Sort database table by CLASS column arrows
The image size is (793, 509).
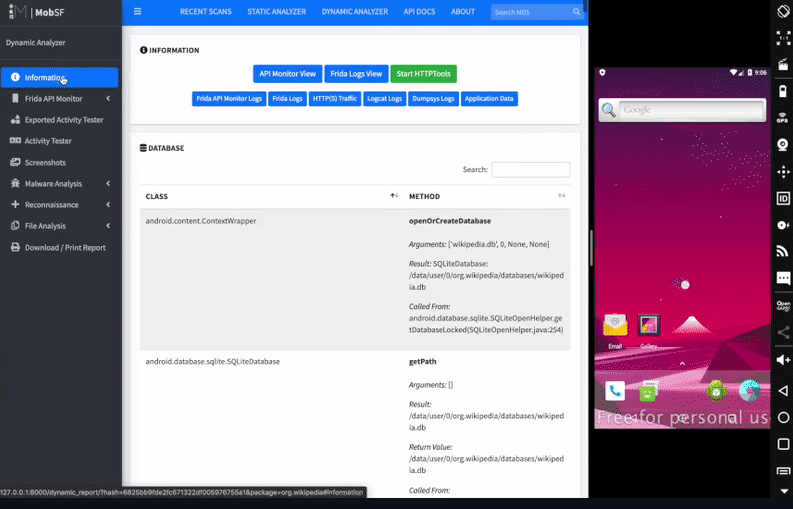394,196
